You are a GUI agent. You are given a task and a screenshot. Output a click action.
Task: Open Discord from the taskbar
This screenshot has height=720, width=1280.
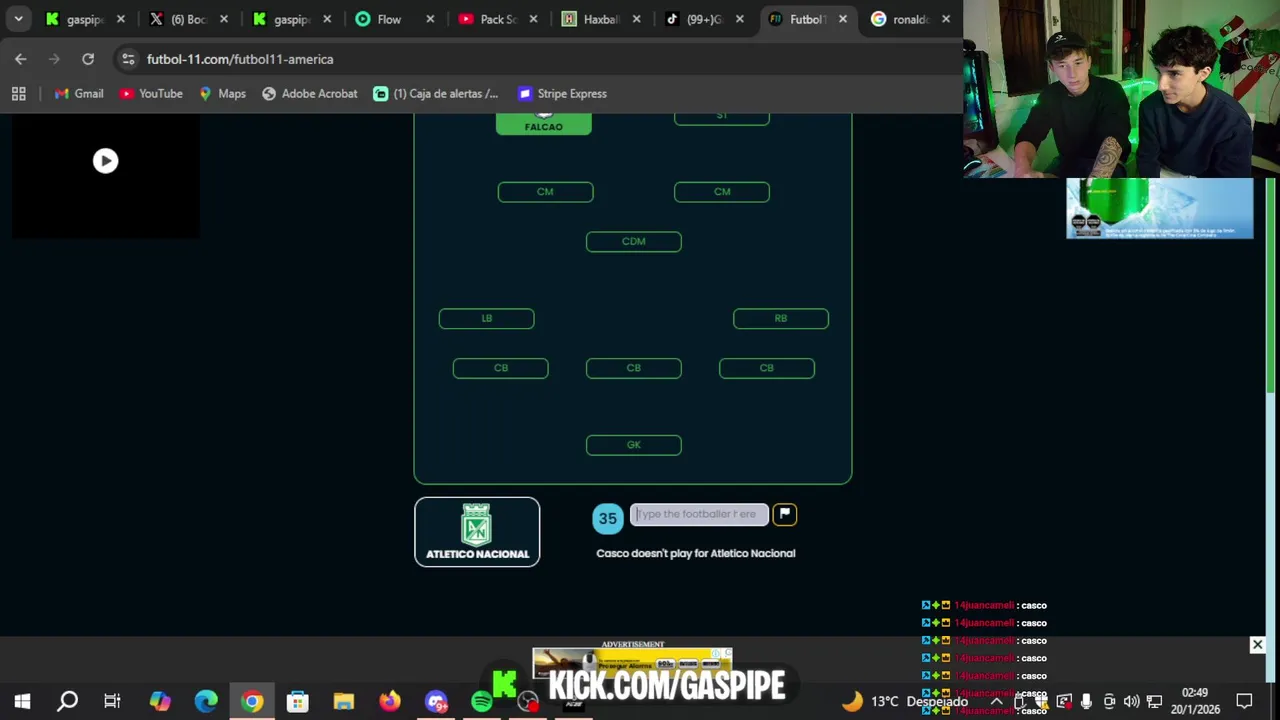pyautogui.click(x=436, y=701)
